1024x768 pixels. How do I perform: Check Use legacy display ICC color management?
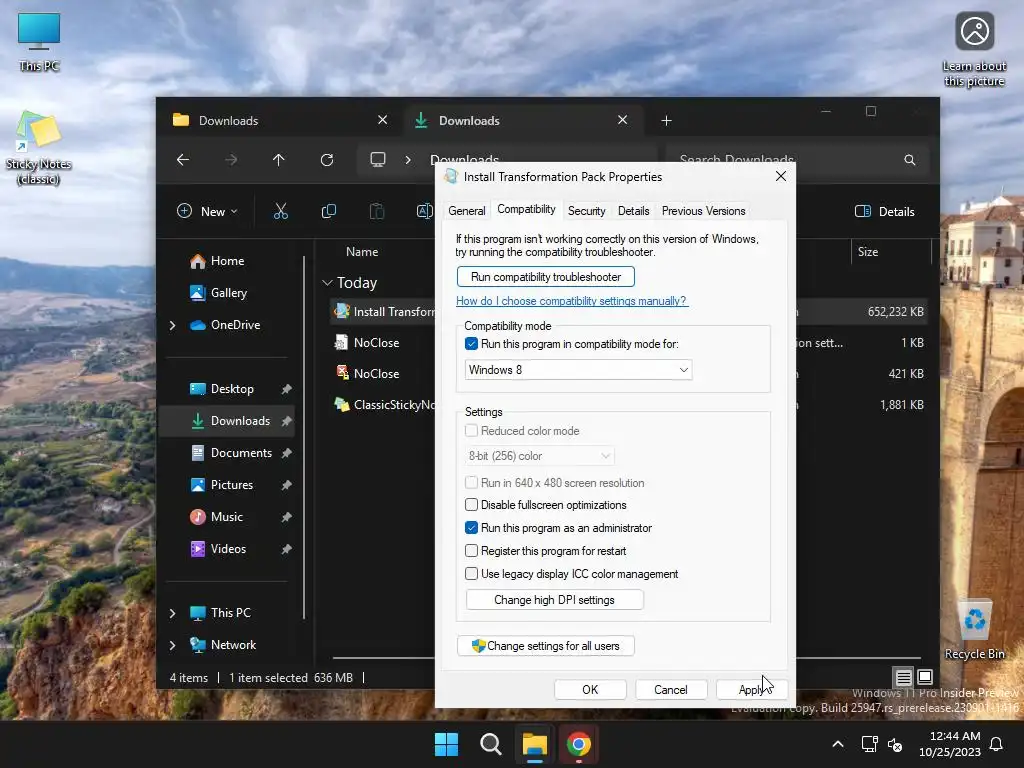pyautogui.click(x=471, y=573)
